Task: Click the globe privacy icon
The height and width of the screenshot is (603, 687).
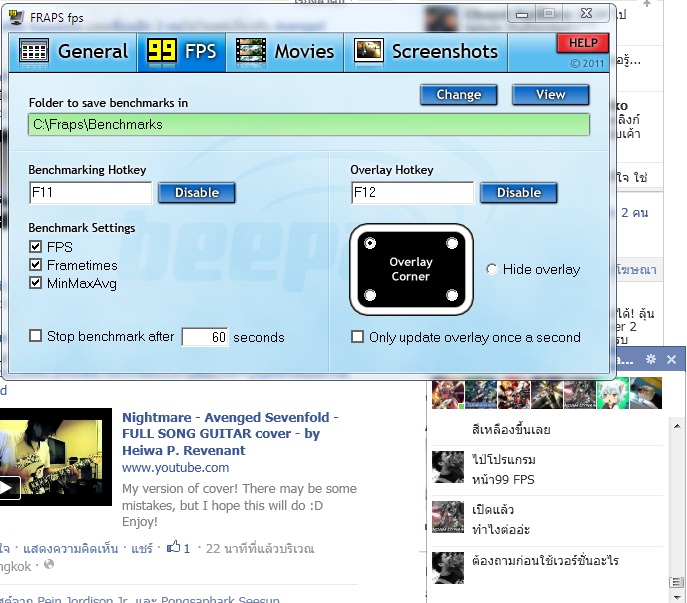Action: (49, 565)
